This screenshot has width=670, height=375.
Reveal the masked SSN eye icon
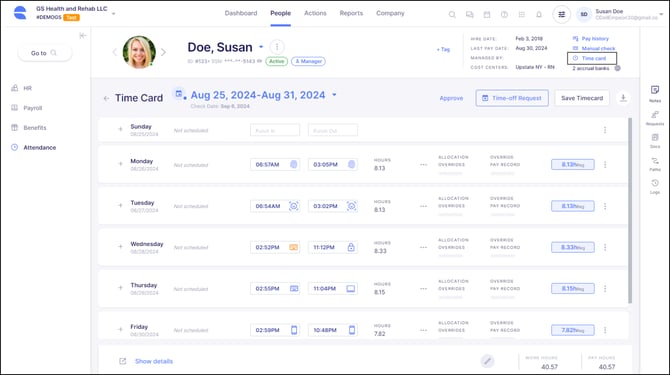tap(259, 61)
